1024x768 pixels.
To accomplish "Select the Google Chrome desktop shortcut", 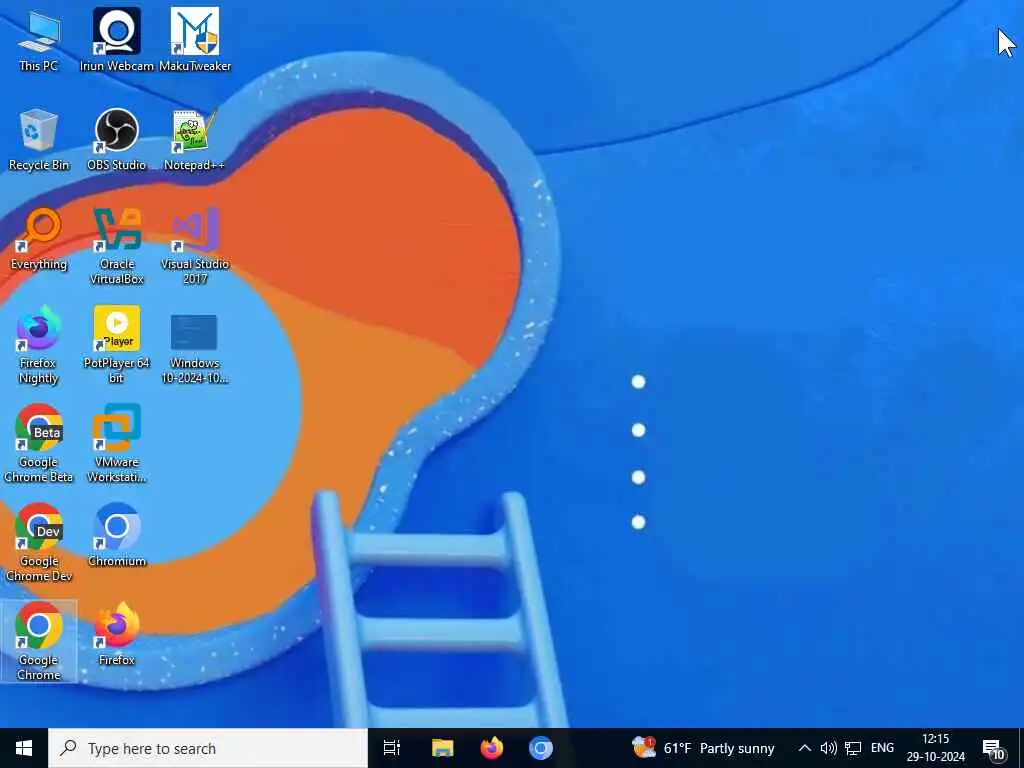I will (39, 642).
